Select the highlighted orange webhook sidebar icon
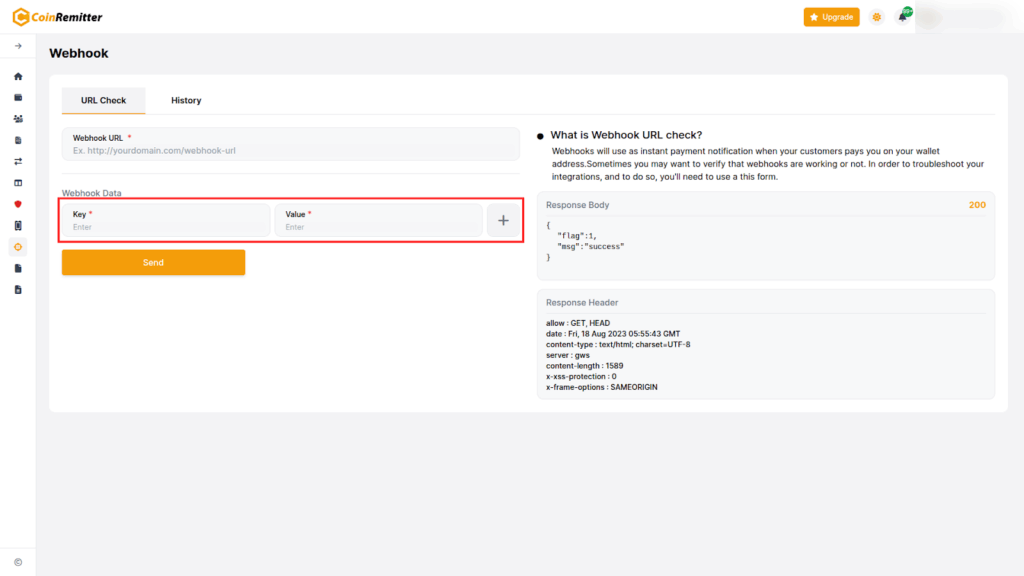This screenshot has height=576, width=1024. [x=18, y=246]
